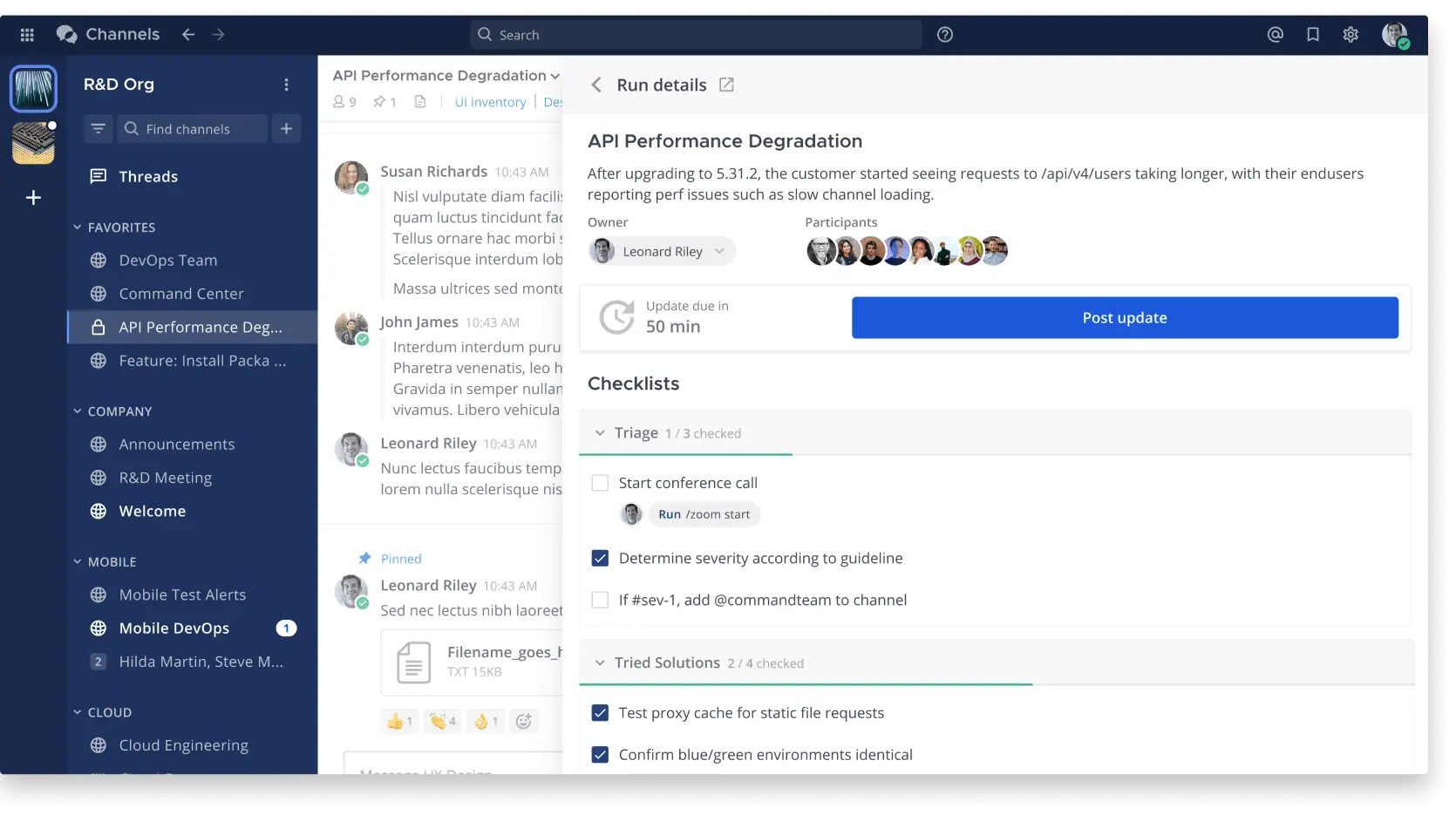Image resolution: width=1456 pixels, height=815 pixels.
Task: Open settings gear icon in top bar
Action: pos(1350,35)
